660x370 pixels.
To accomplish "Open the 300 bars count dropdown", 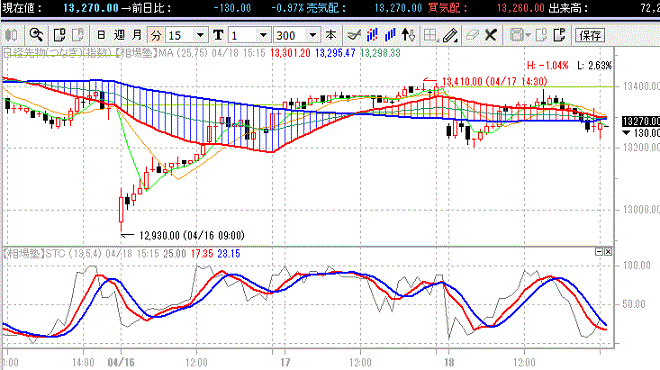I will (x=312, y=35).
